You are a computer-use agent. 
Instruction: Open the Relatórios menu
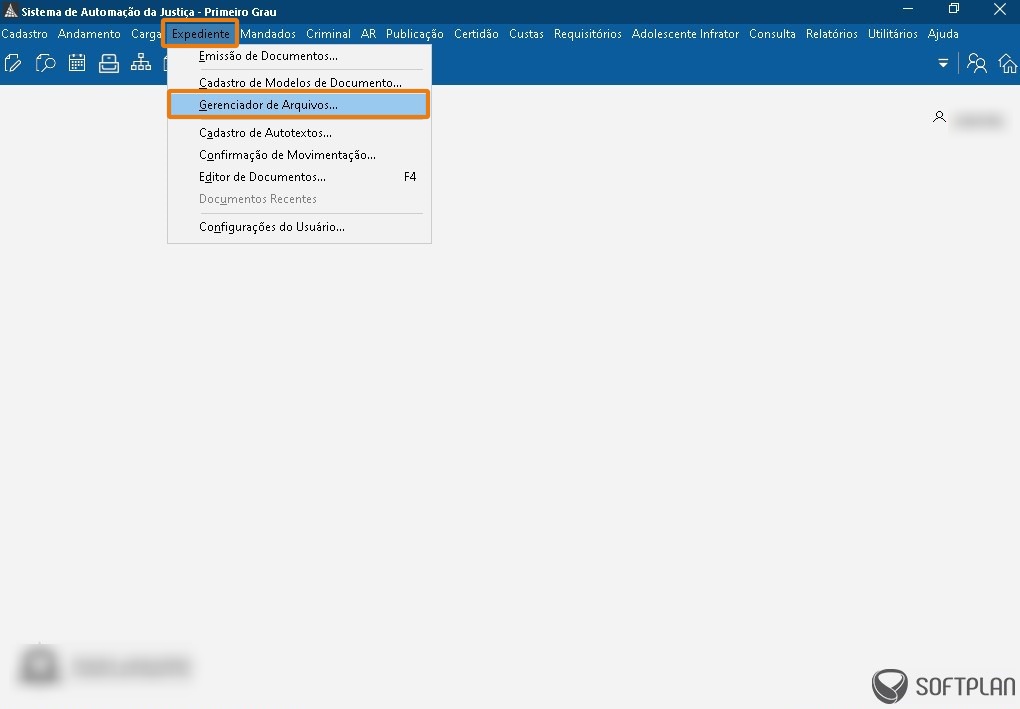(x=831, y=34)
